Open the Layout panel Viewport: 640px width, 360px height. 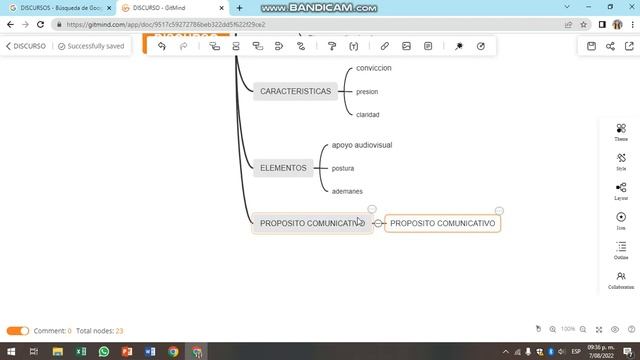[621, 191]
